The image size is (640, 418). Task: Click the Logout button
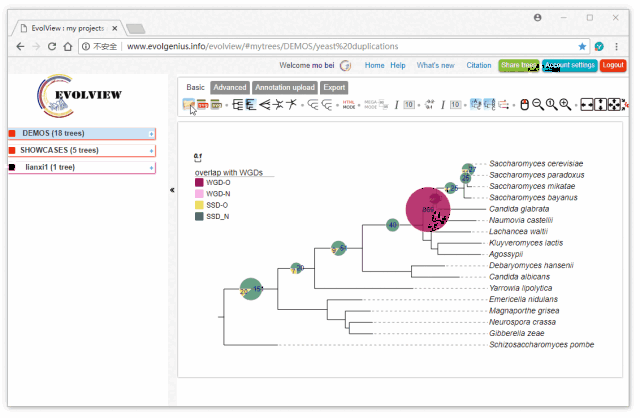tap(613, 65)
